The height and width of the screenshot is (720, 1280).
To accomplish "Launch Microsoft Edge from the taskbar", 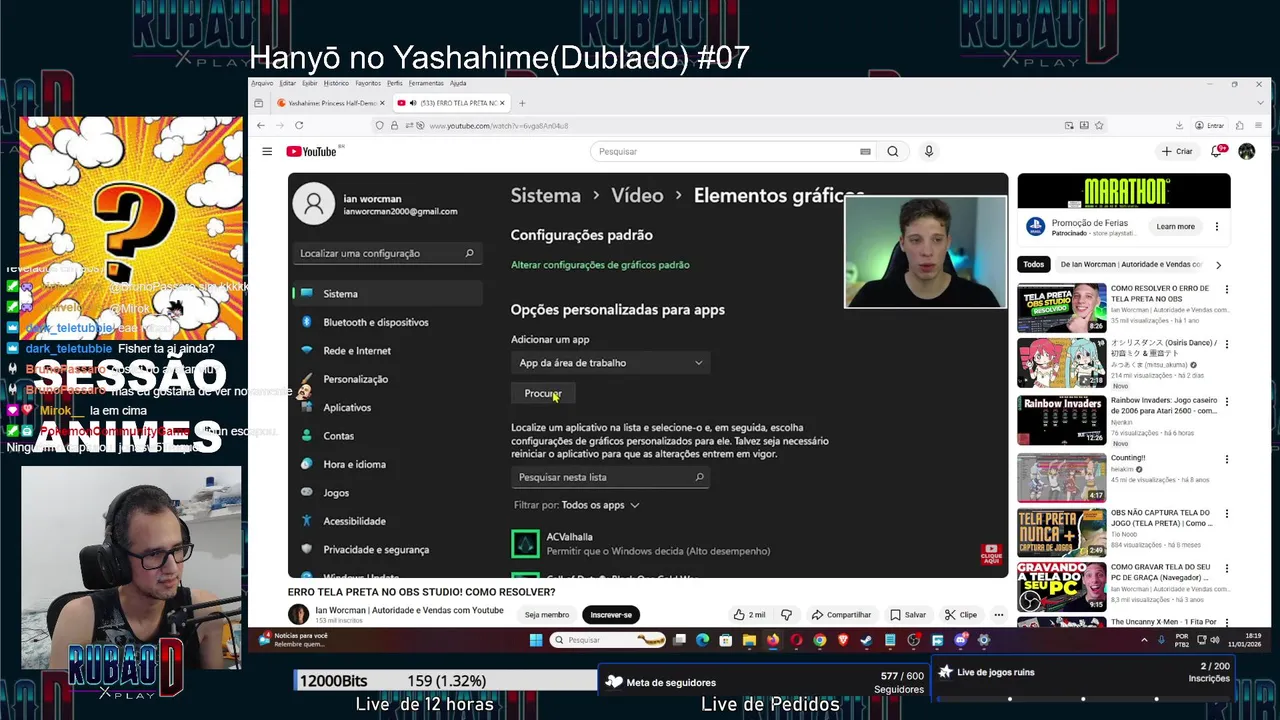I will pos(703,640).
